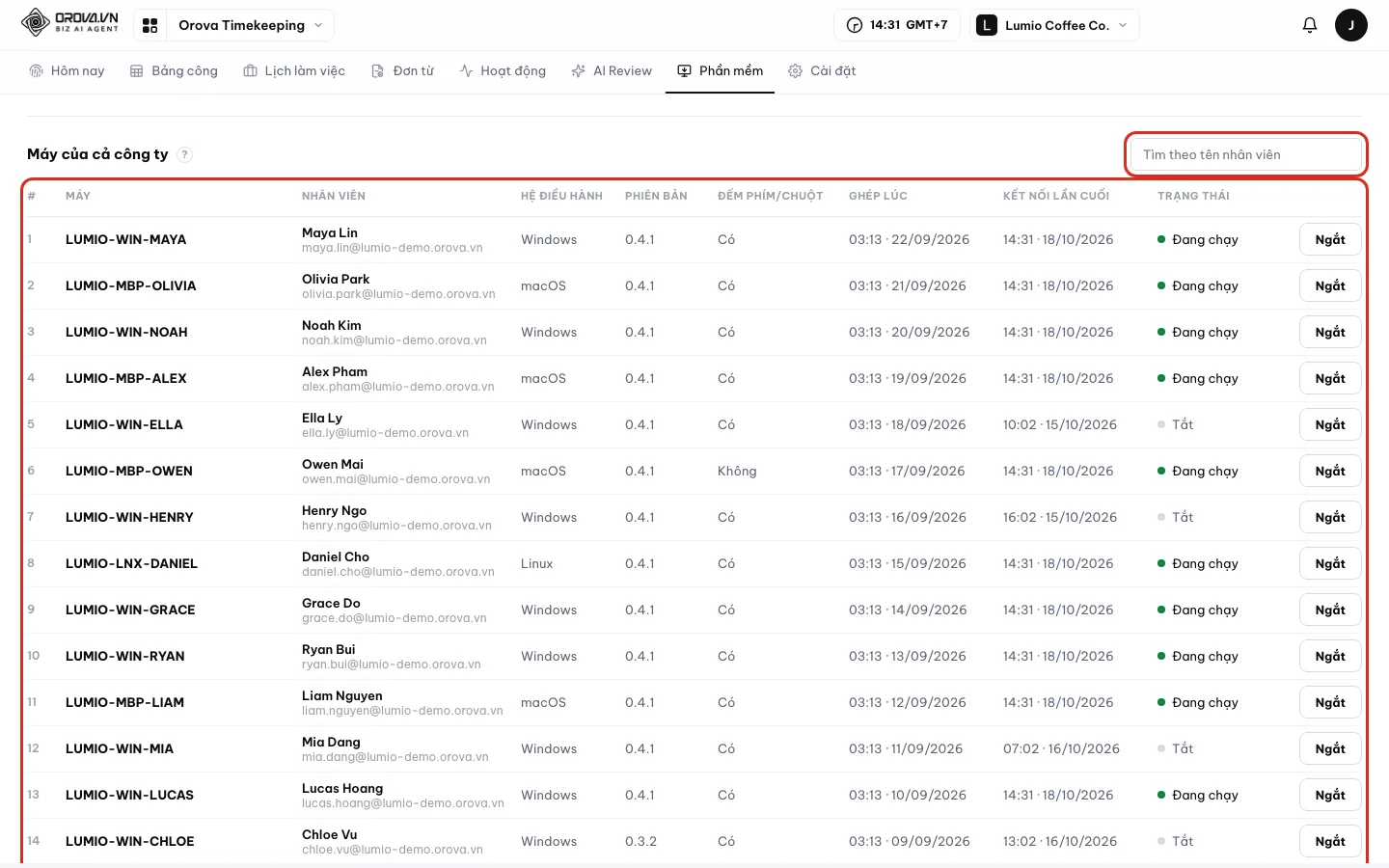This screenshot has width=1389, height=868.
Task: Click last connection 16:02 · 15/10/2026
Action: click(1060, 518)
